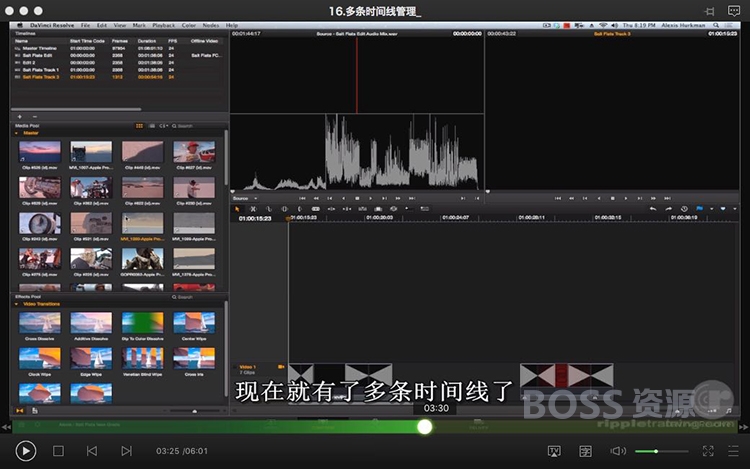Pin the player window on top
750x469 pixels.
[x=710, y=11]
